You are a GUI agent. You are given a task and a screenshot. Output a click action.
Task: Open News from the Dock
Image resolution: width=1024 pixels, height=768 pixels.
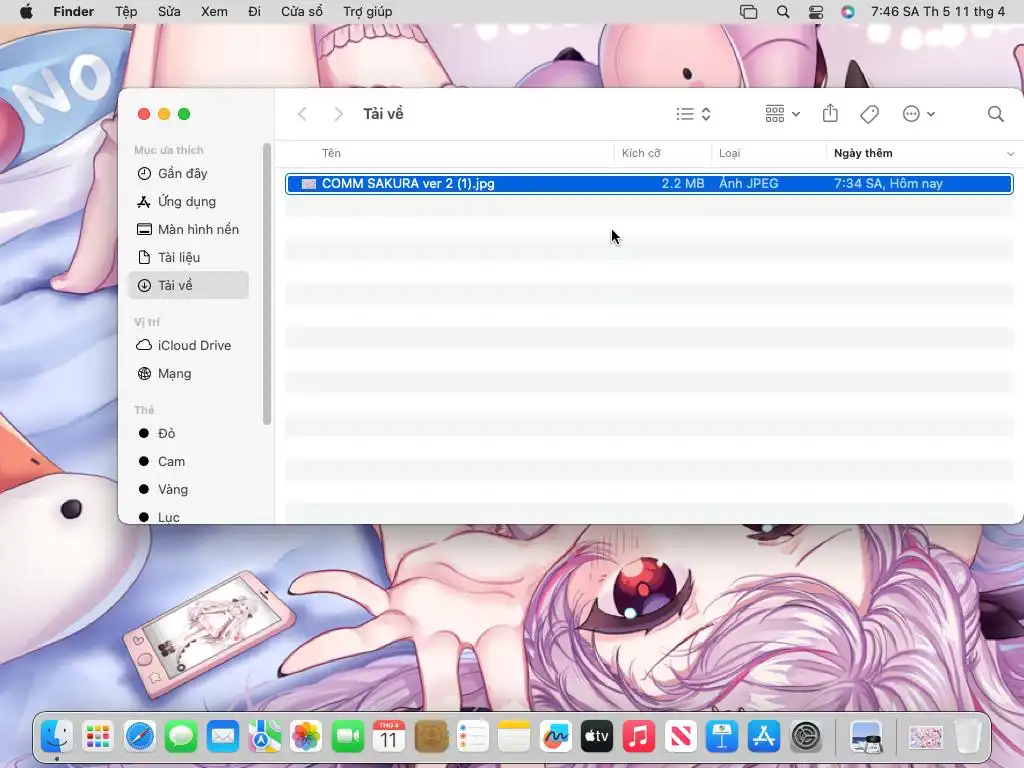(680, 737)
